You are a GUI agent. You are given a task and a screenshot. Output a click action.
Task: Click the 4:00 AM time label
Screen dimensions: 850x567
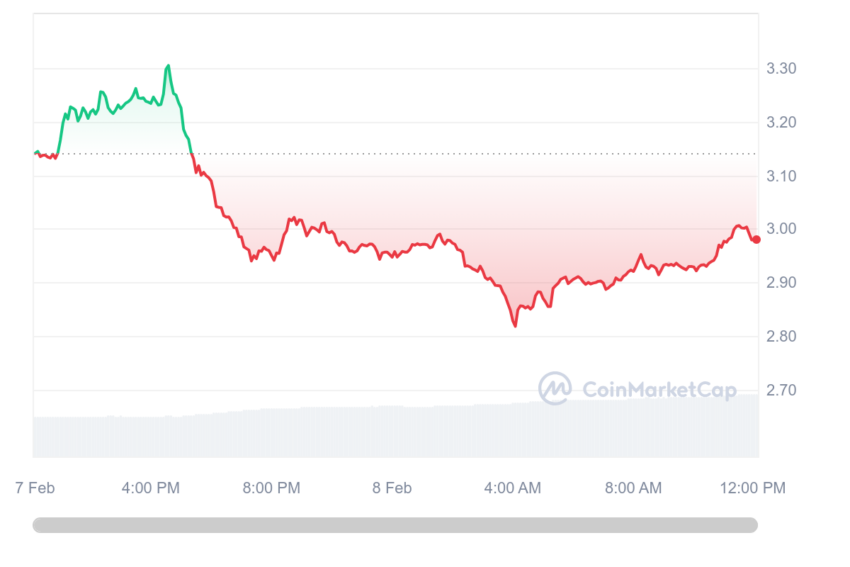click(512, 488)
